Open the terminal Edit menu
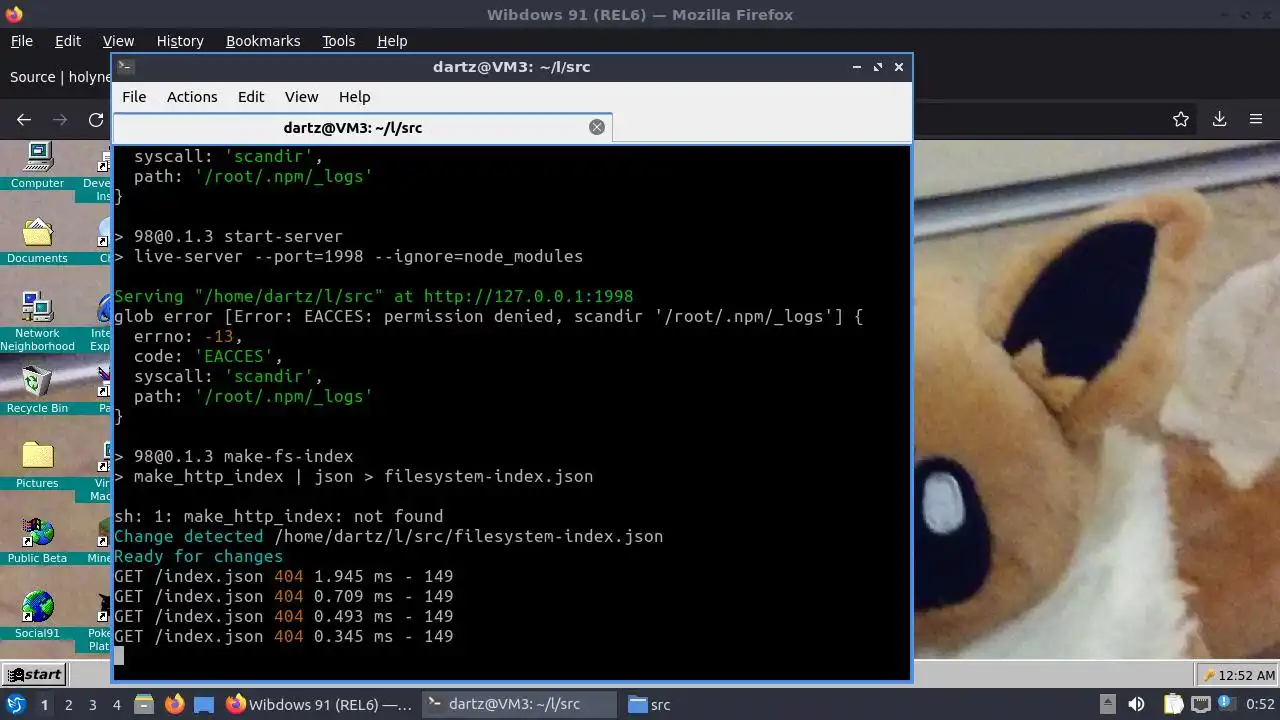This screenshot has height=720, width=1280. pyautogui.click(x=251, y=97)
